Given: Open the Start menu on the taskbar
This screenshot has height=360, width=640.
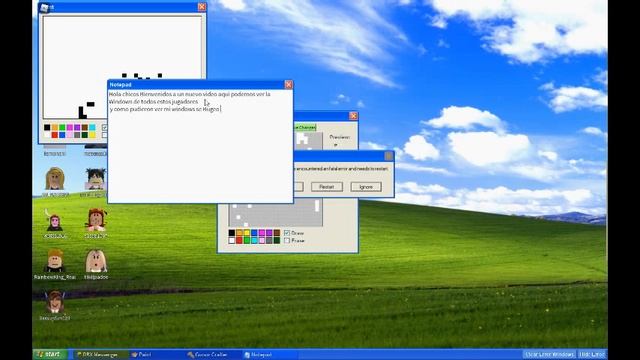Looking at the screenshot, I should point(50,354).
